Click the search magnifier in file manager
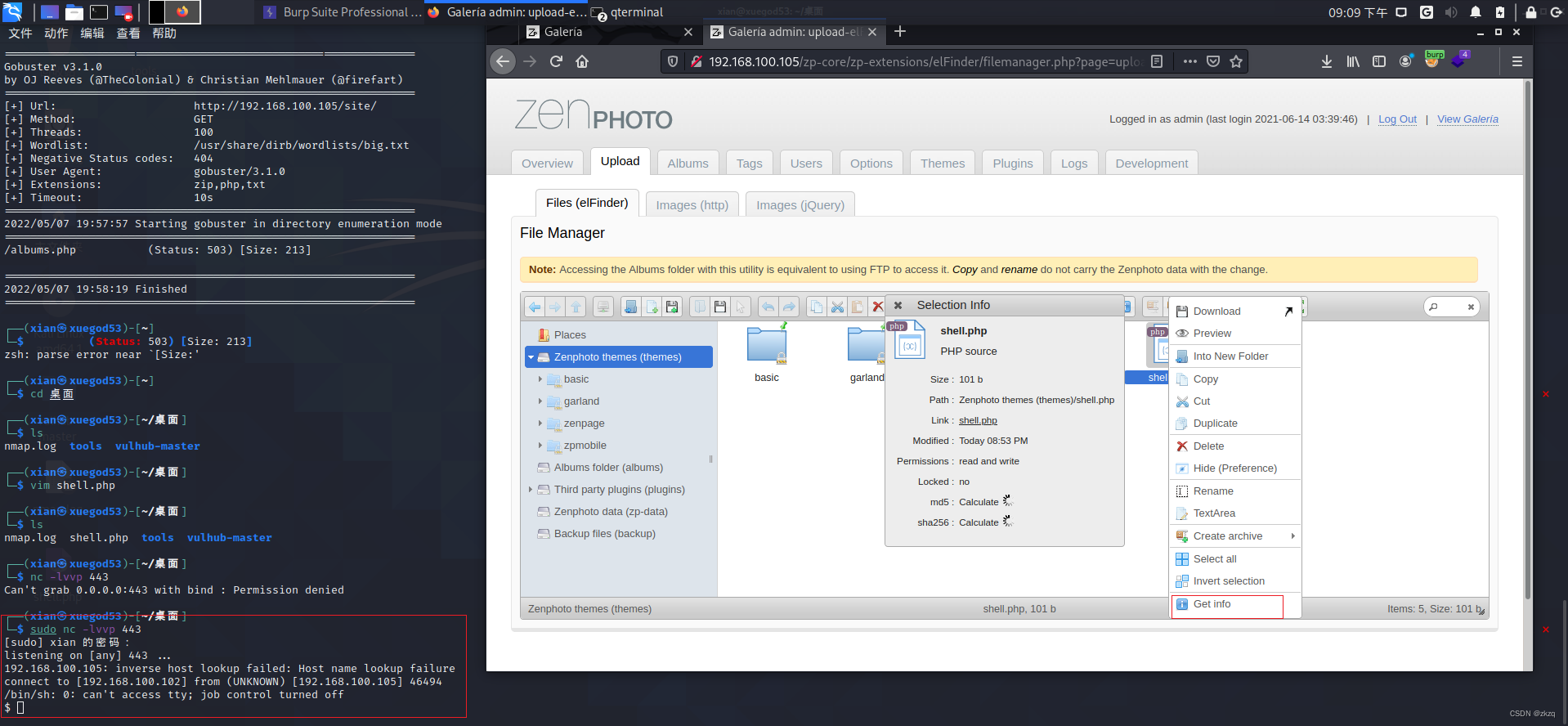This screenshot has height=726, width=1568. click(1433, 307)
